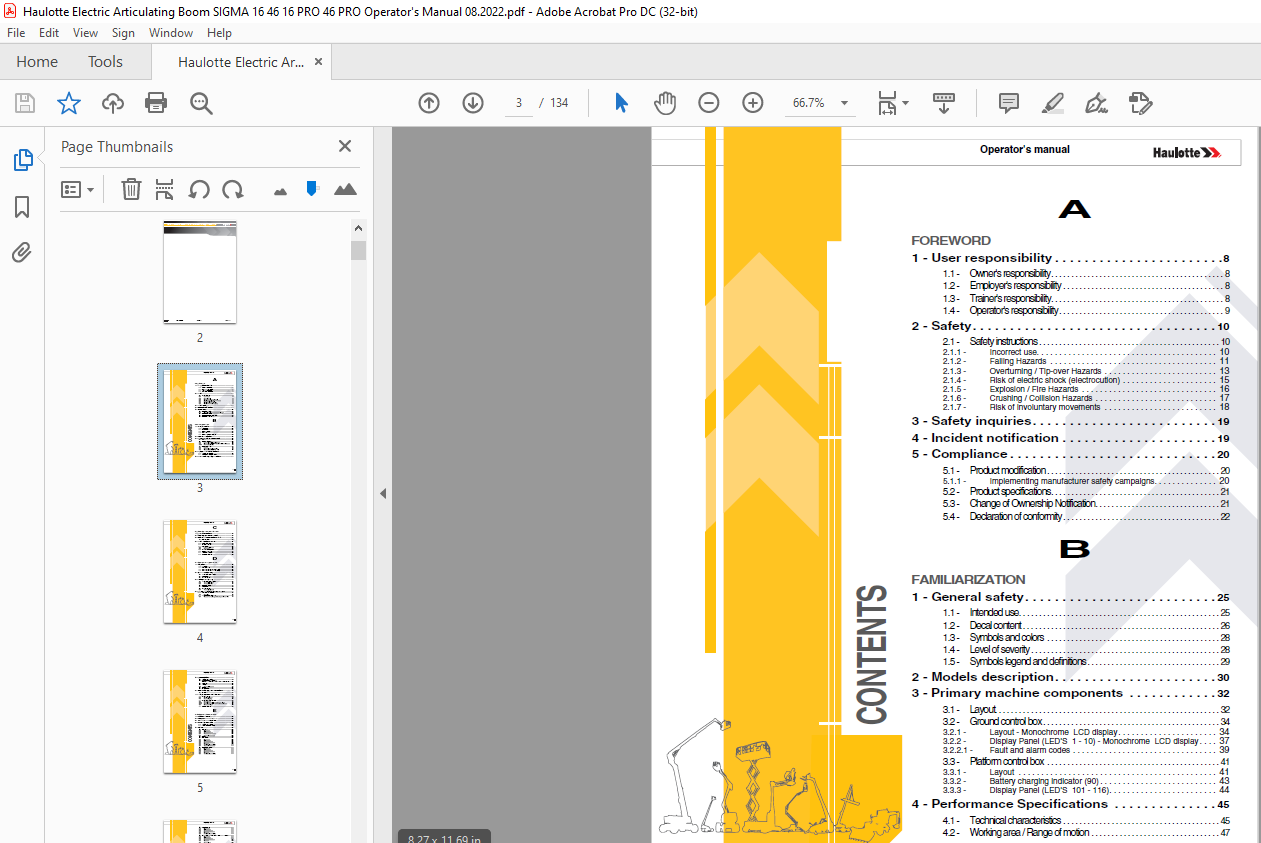Image resolution: width=1261 pixels, height=843 pixels.
Task: Switch to the Home tab
Action: (x=37, y=62)
